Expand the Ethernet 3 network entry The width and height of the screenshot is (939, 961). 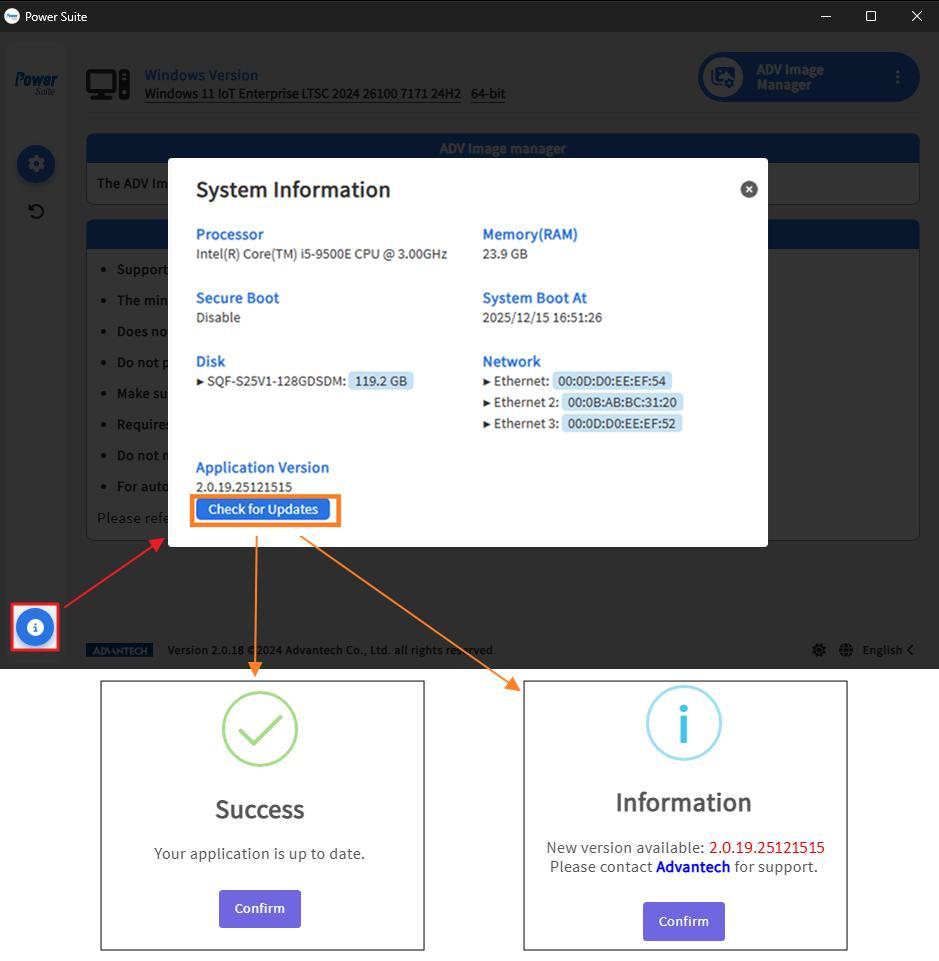[487, 424]
